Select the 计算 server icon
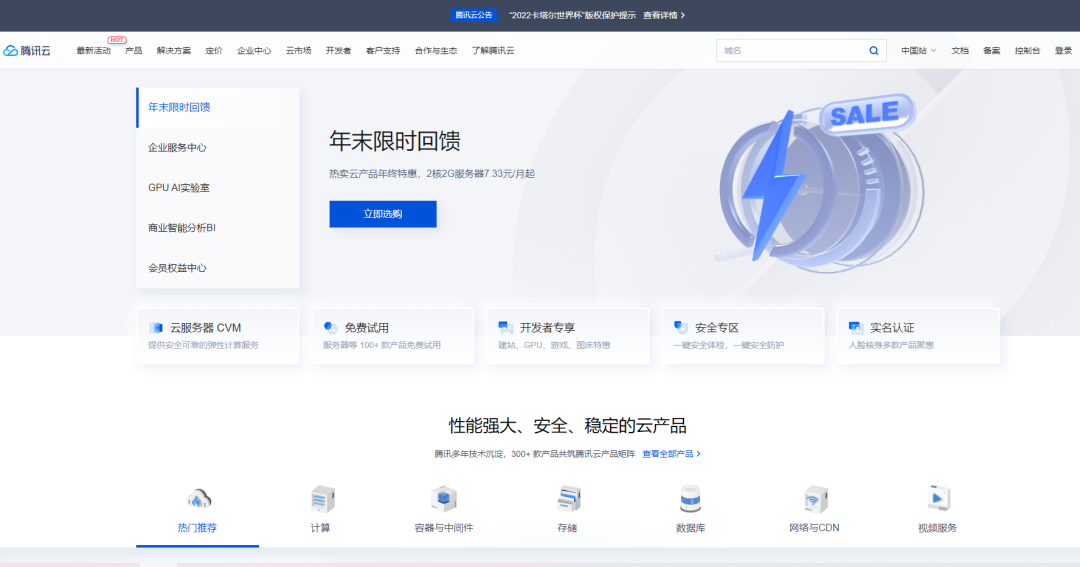The height and width of the screenshot is (567, 1080). click(x=322, y=499)
